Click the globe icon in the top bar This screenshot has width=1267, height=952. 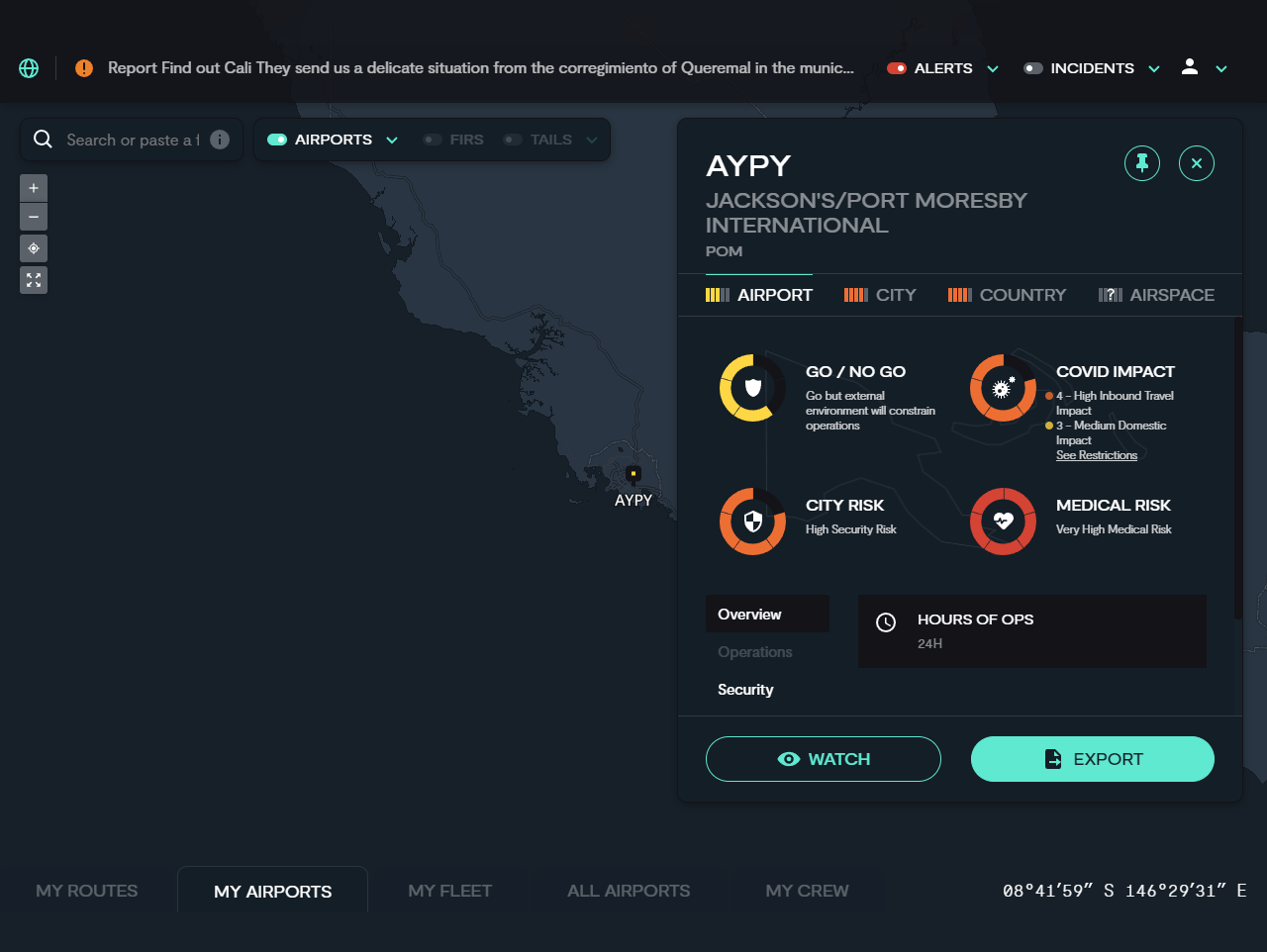(x=28, y=67)
